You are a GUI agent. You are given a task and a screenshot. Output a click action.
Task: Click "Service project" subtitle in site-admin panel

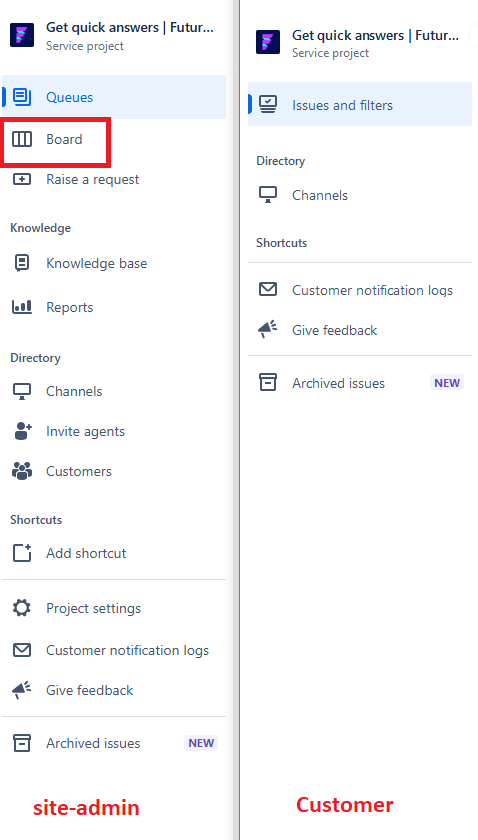click(85, 46)
